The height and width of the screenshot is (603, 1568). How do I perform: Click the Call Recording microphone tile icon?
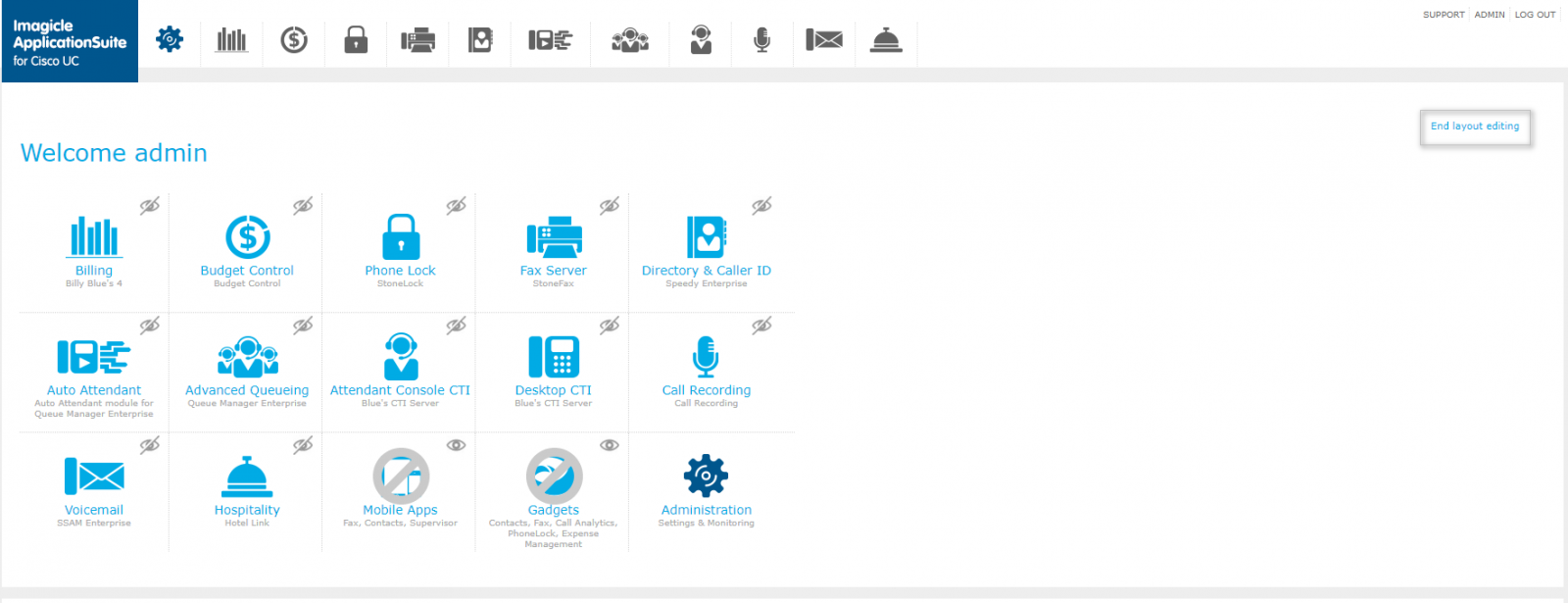click(x=707, y=357)
